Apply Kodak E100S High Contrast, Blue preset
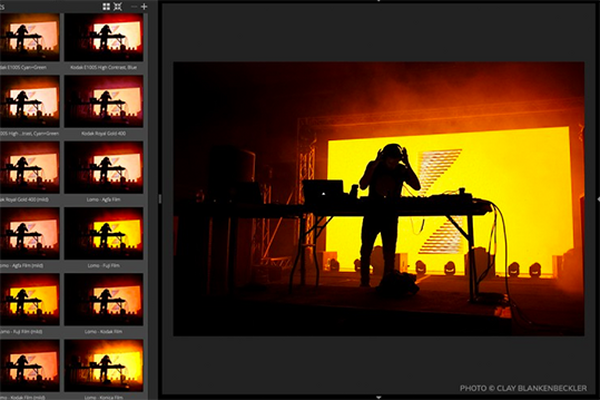The image size is (600, 400). pyautogui.click(x=104, y=38)
